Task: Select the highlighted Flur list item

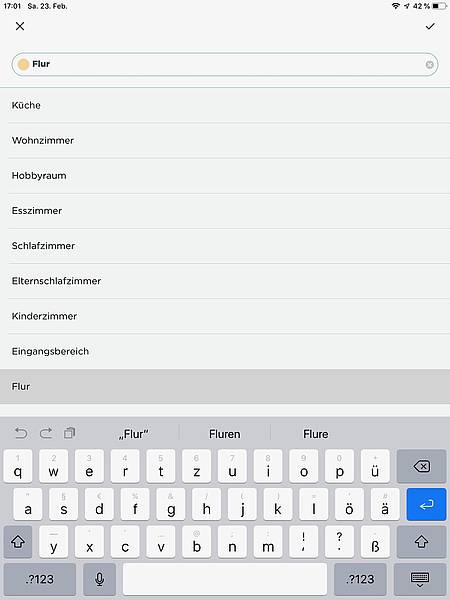Action: coord(225,386)
